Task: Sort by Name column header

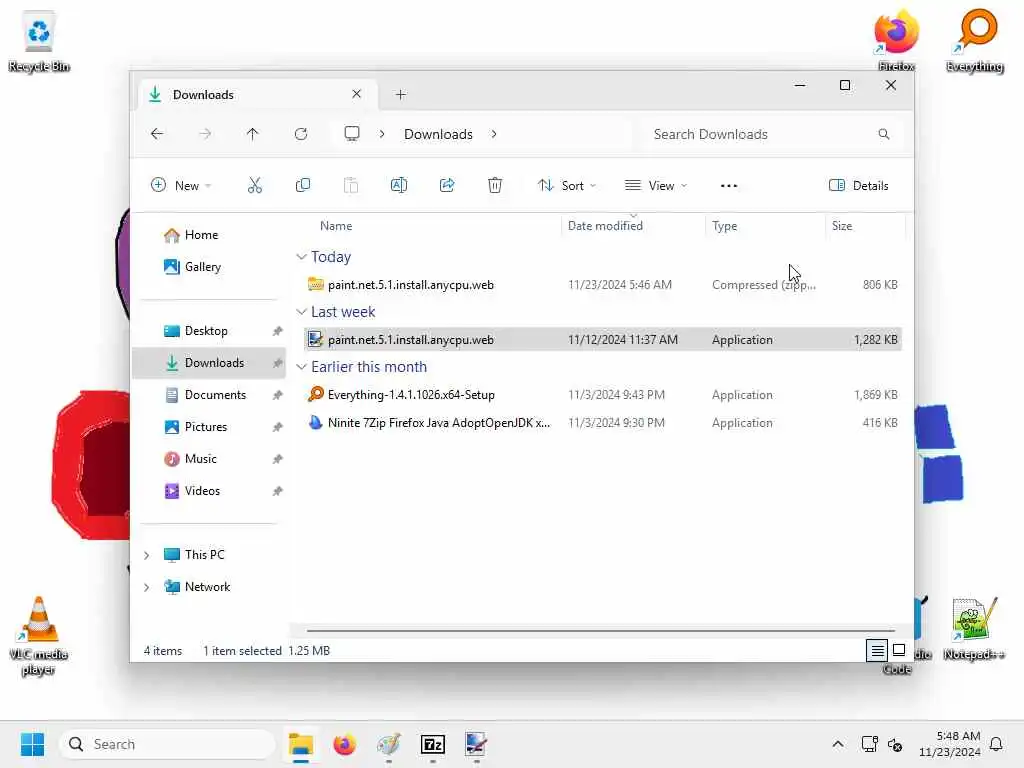Action: 336,226
